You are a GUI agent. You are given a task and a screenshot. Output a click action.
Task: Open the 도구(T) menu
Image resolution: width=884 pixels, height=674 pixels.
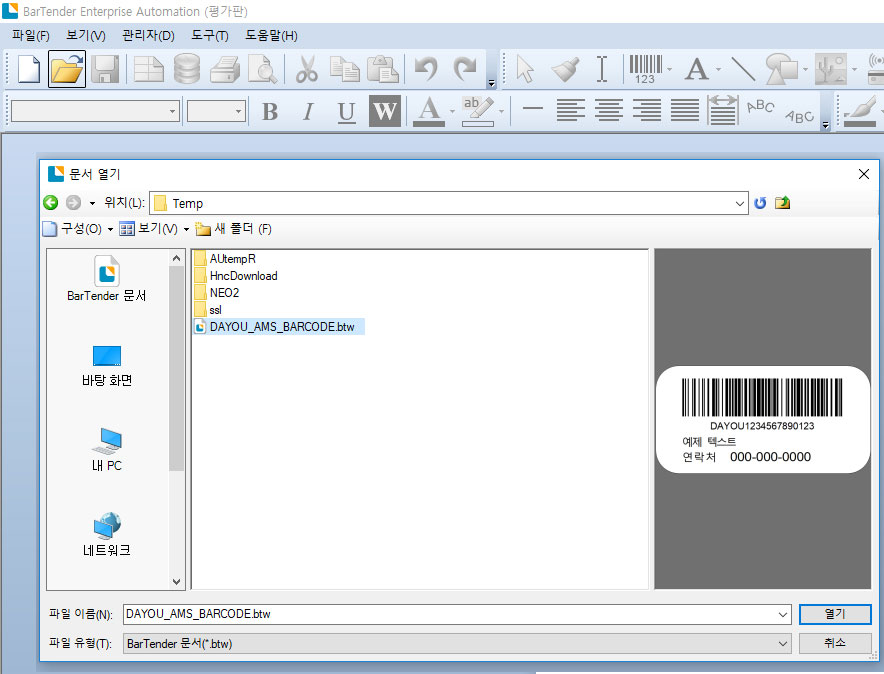coord(209,36)
